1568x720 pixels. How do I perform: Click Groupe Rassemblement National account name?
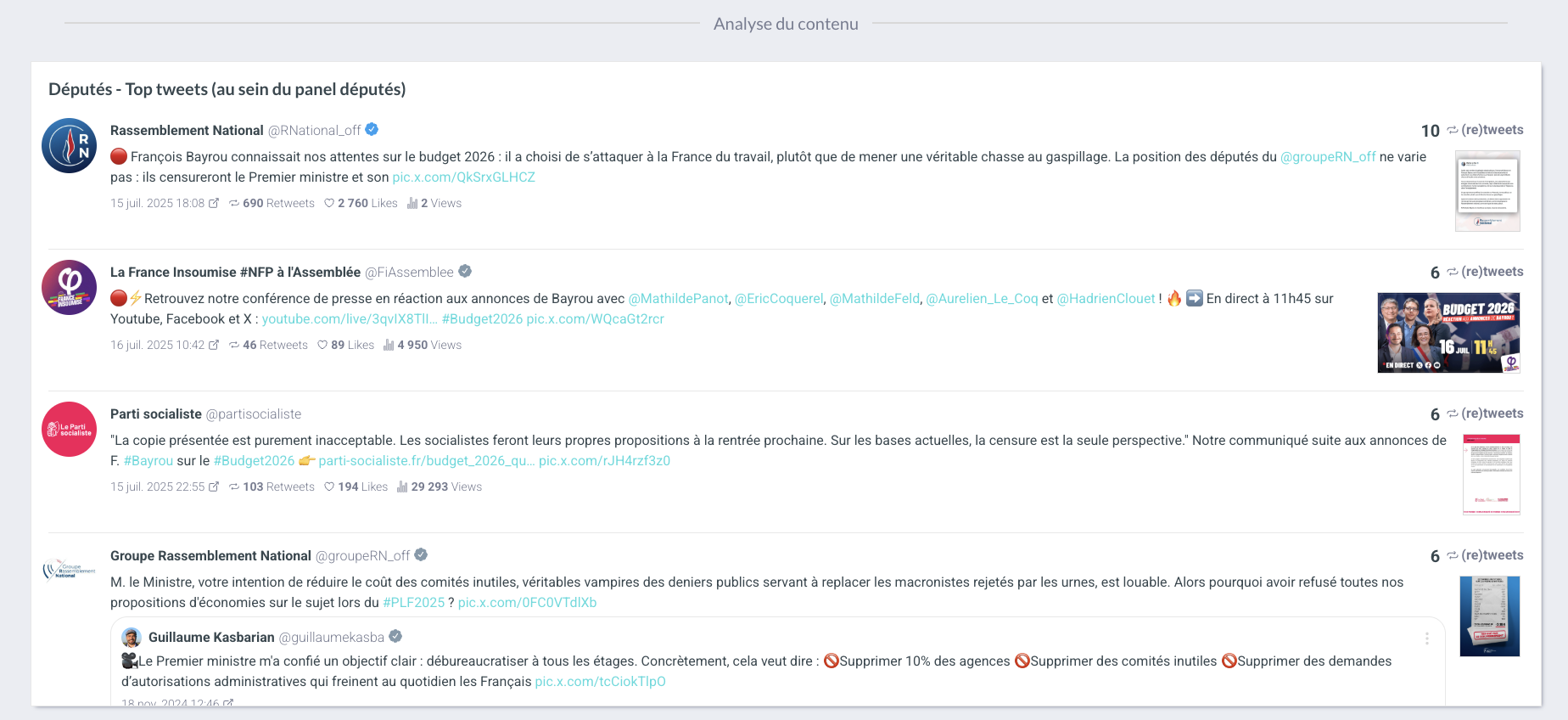pos(210,556)
